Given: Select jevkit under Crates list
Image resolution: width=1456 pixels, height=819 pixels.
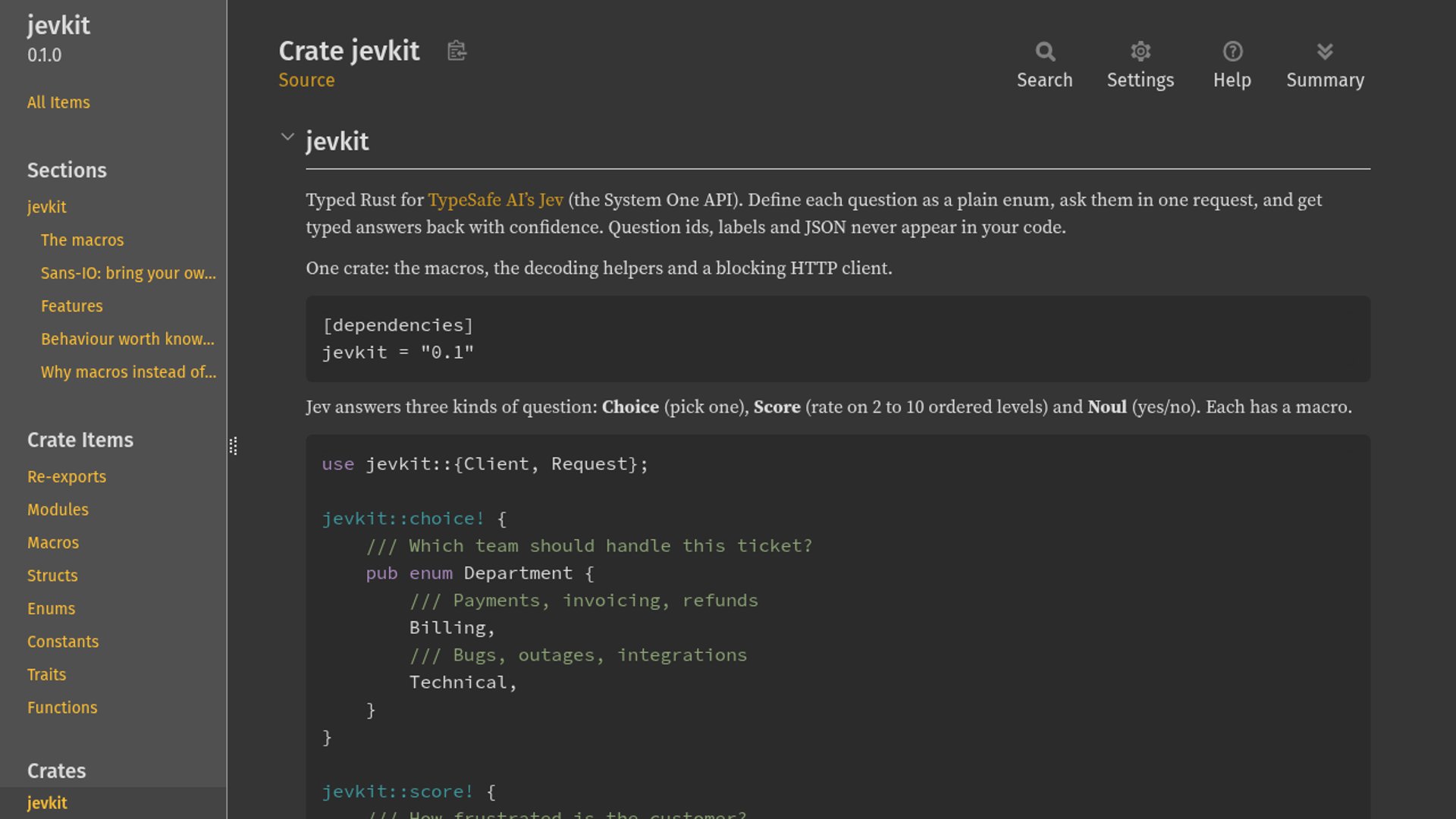Looking at the screenshot, I should [x=47, y=803].
